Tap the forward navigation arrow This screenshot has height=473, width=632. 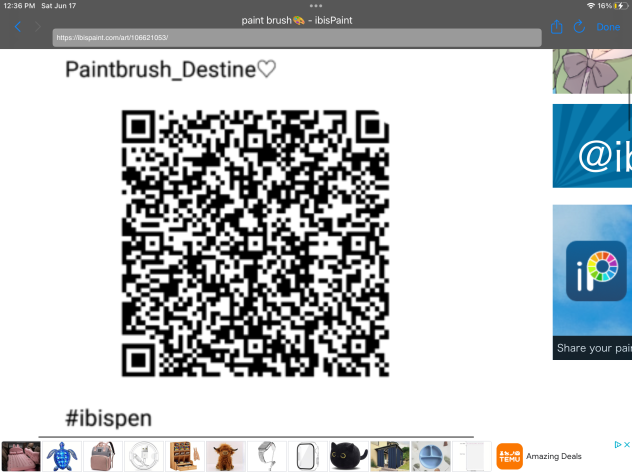tap(38, 27)
